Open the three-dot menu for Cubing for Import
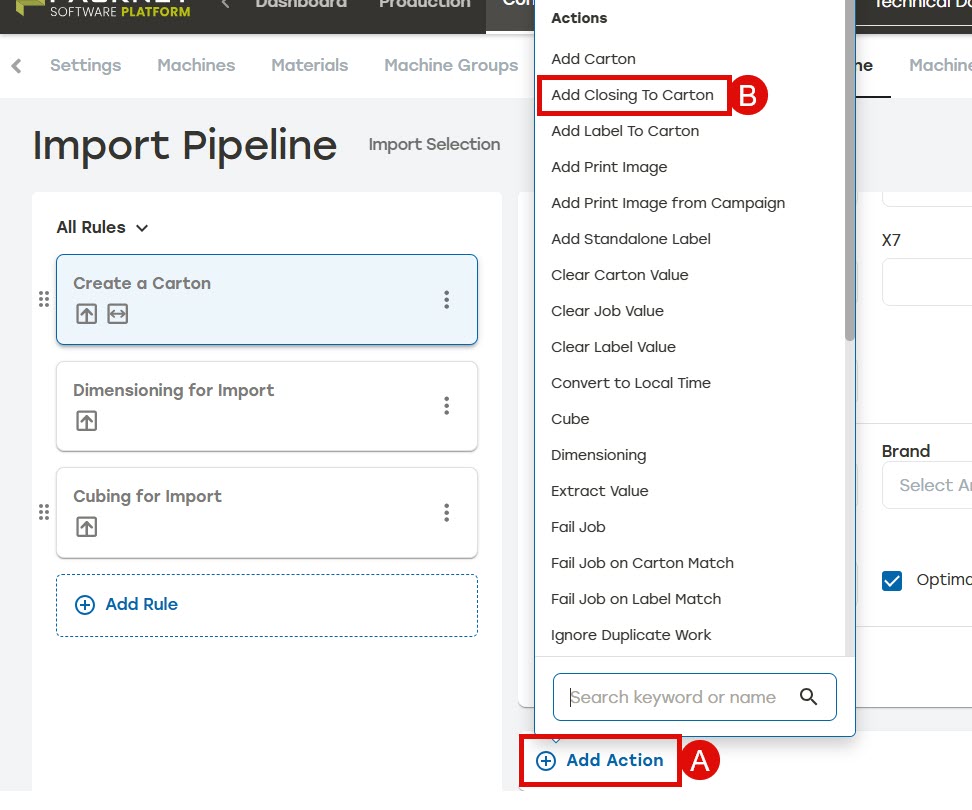The width and height of the screenshot is (972, 810). pos(446,513)
